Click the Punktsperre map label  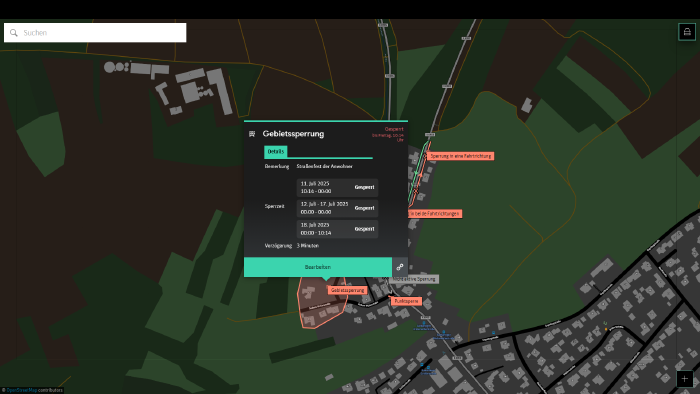[x=406, y=301]
